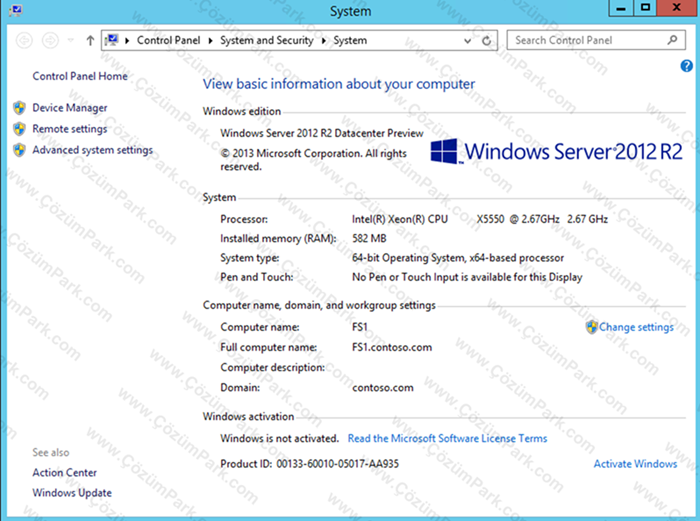Image resolution: width=700 pixels, height=521 pixels.
Task: Close the System window
Action: 676,8
